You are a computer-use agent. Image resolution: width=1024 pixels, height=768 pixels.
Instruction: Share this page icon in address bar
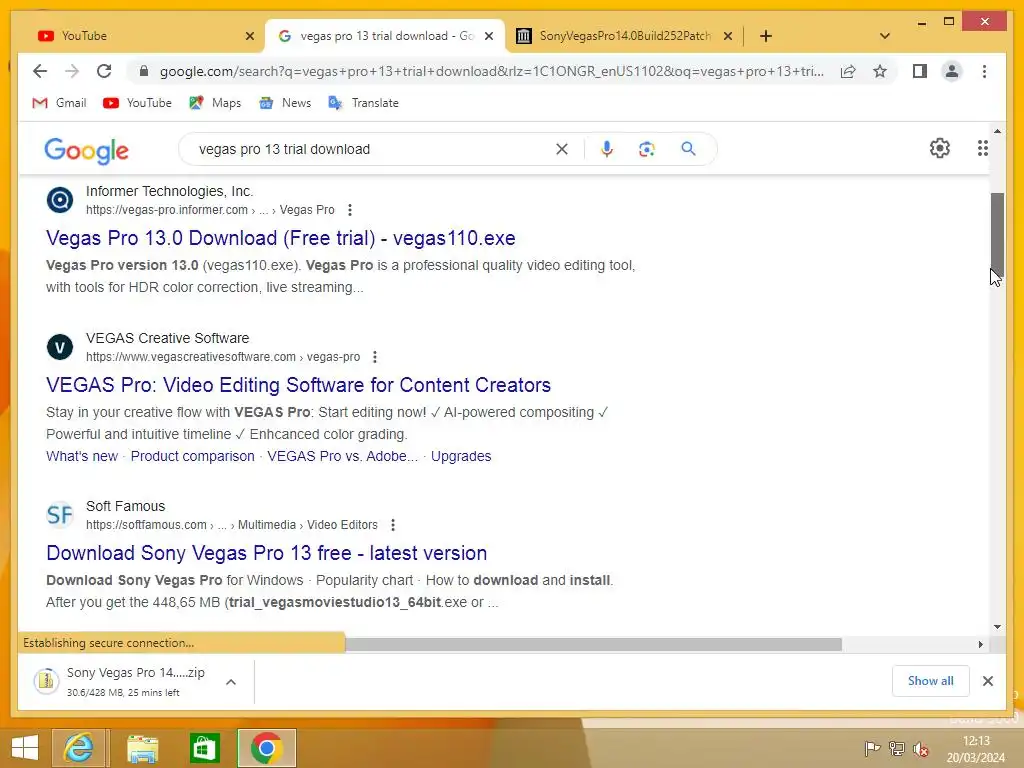848,71
